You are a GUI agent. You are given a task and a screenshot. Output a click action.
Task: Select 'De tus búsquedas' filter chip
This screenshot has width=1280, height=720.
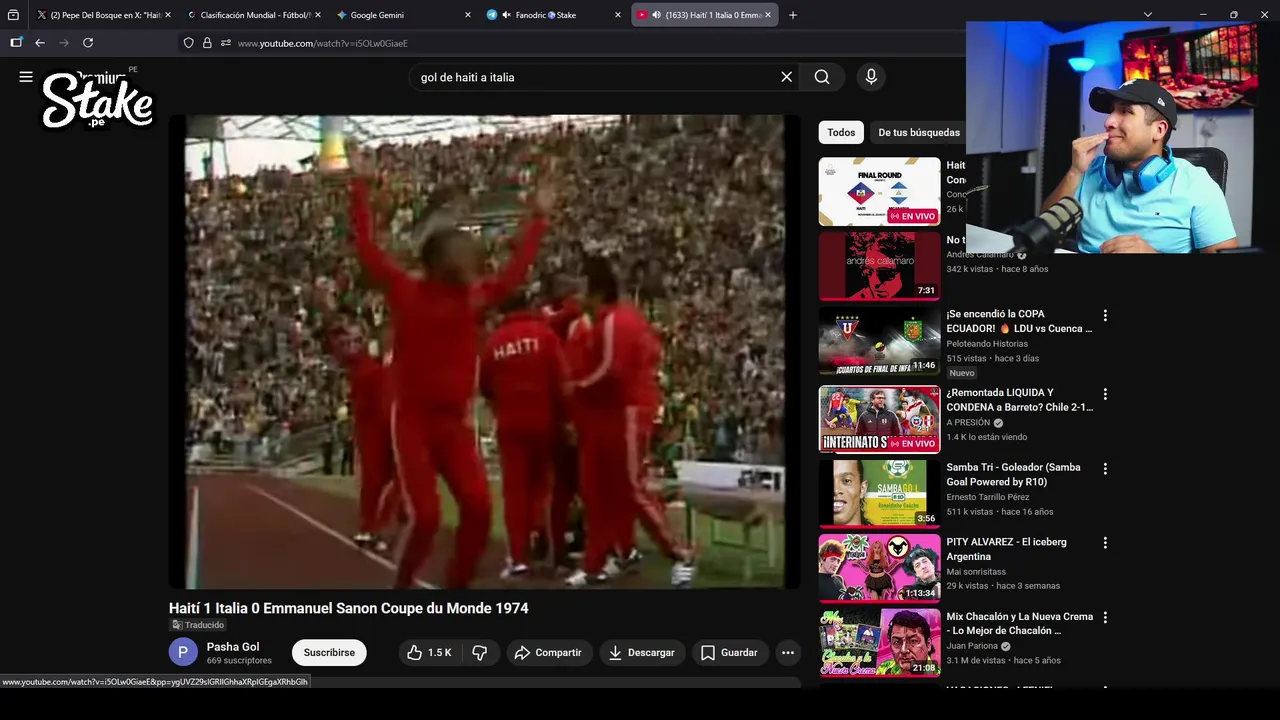click(918, 132)
